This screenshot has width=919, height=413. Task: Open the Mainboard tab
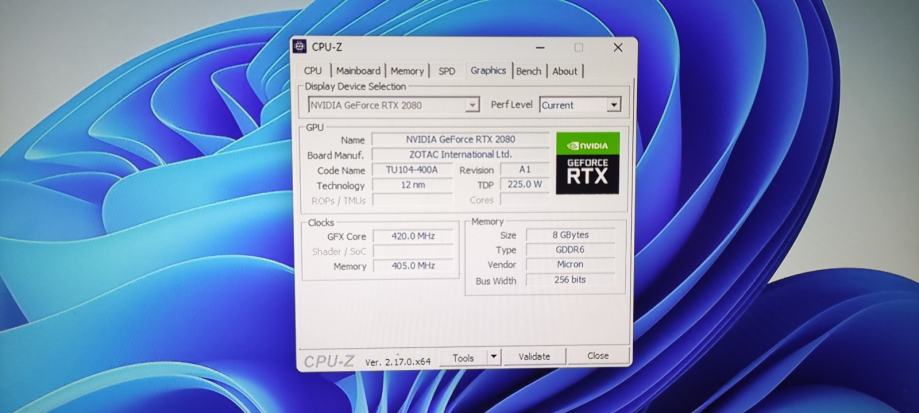[x=358, y=70]
